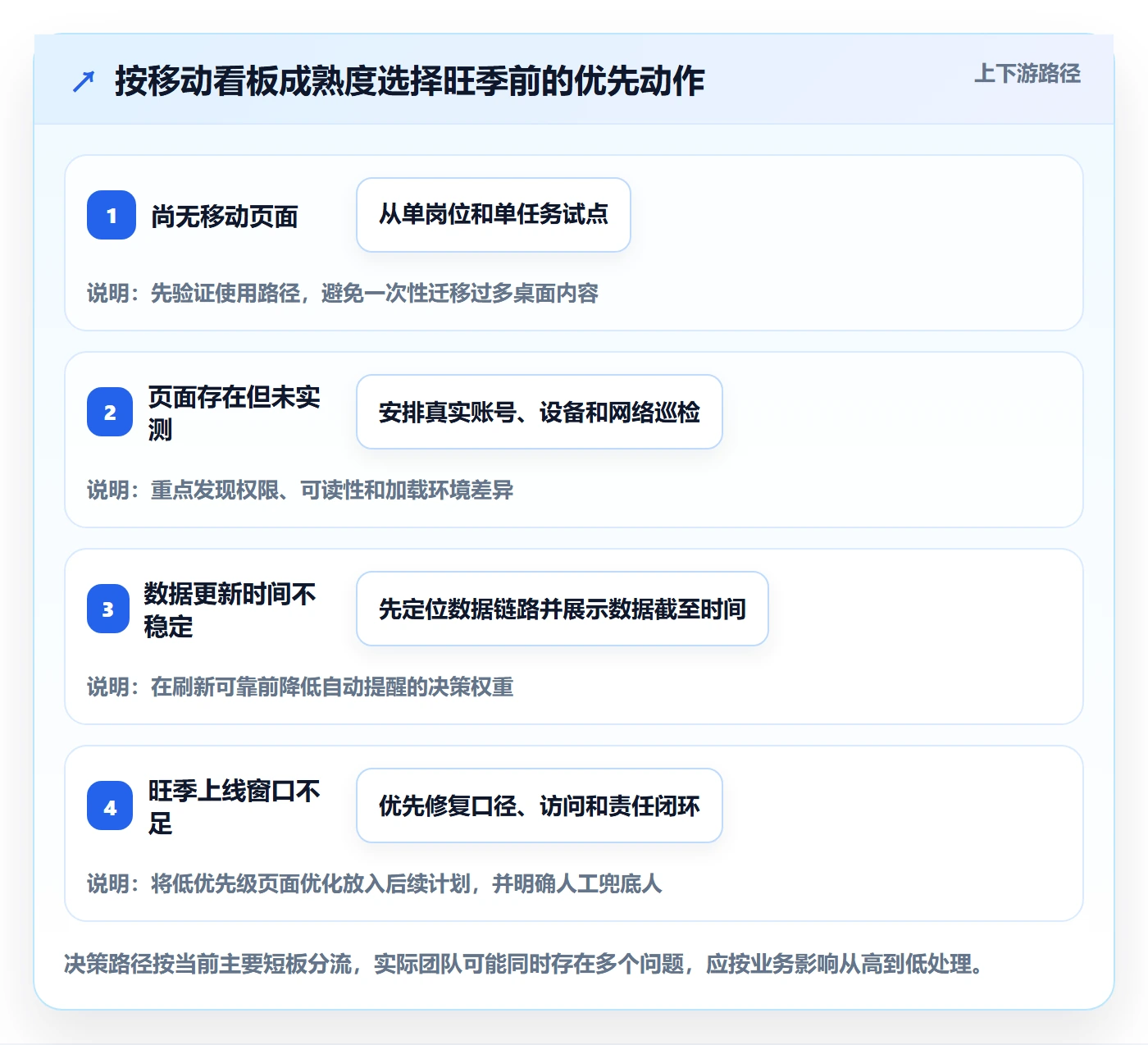Click the 先定位数据链路并展示数据截至时间 action box
1148x1045 pixels.
pyautogui.click(x=563, y=609)
